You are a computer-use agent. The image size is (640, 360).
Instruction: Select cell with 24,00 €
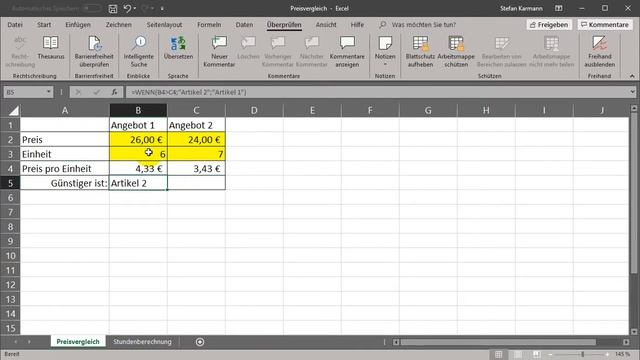[196, 140]
